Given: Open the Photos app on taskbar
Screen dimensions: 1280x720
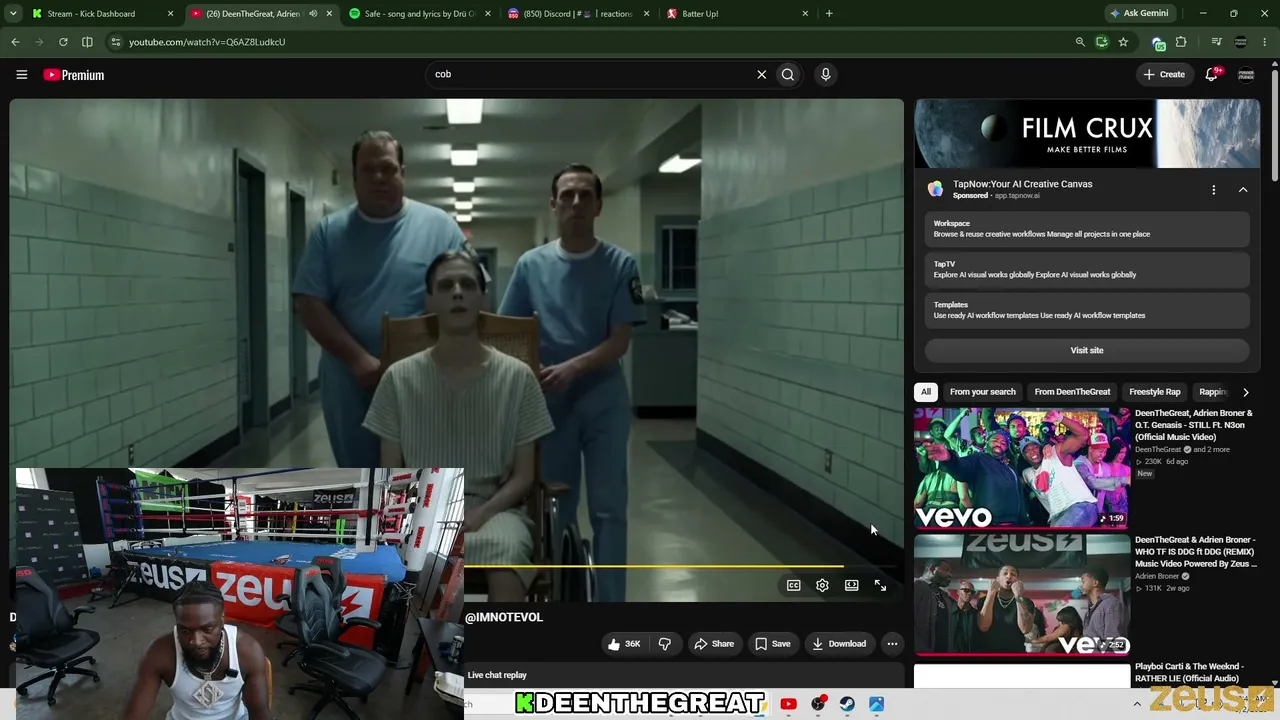Looking at the screenshot, I should [x=876, y=704].
